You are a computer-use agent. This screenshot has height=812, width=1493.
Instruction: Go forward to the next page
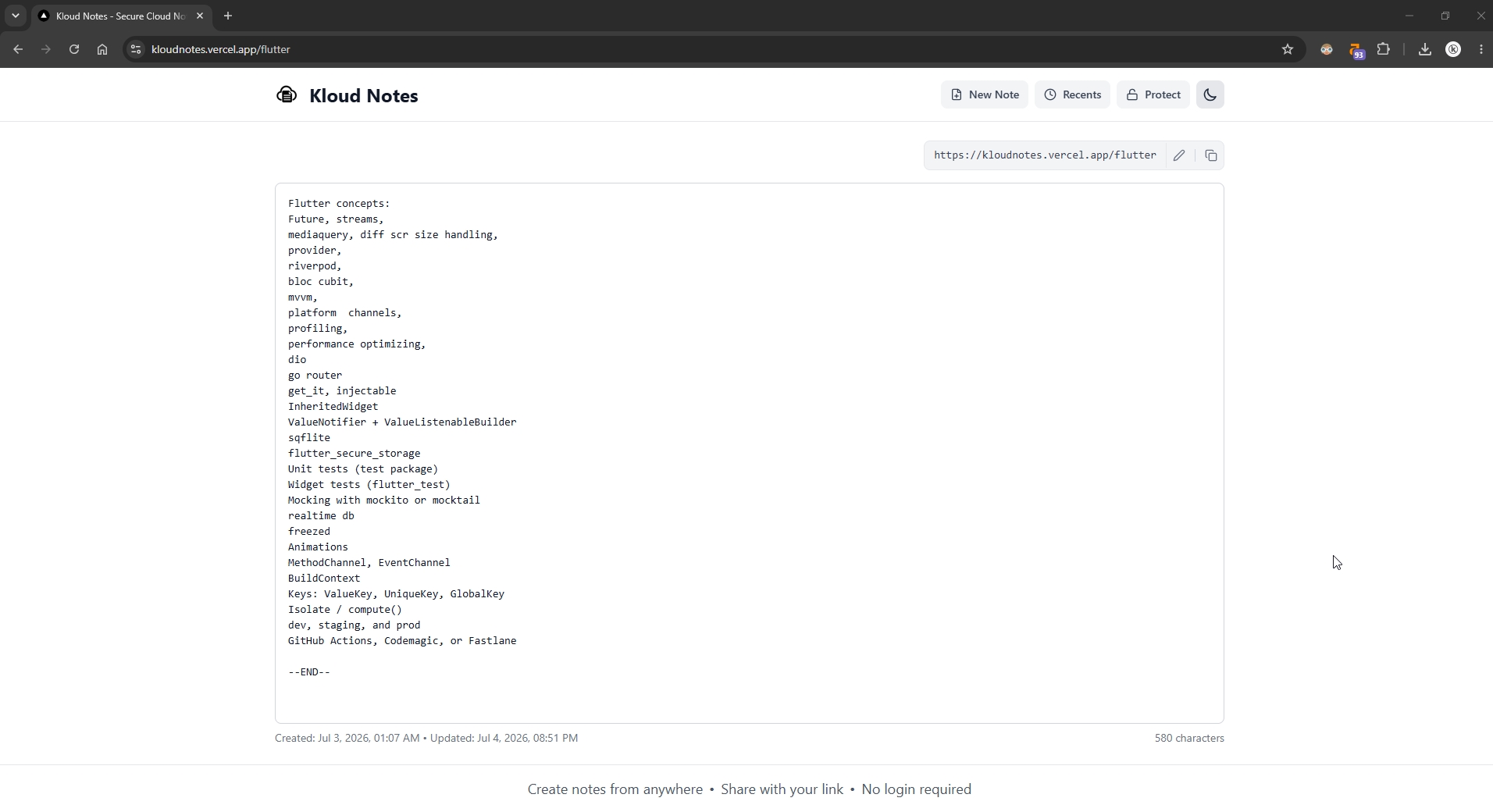pos(46,49)
